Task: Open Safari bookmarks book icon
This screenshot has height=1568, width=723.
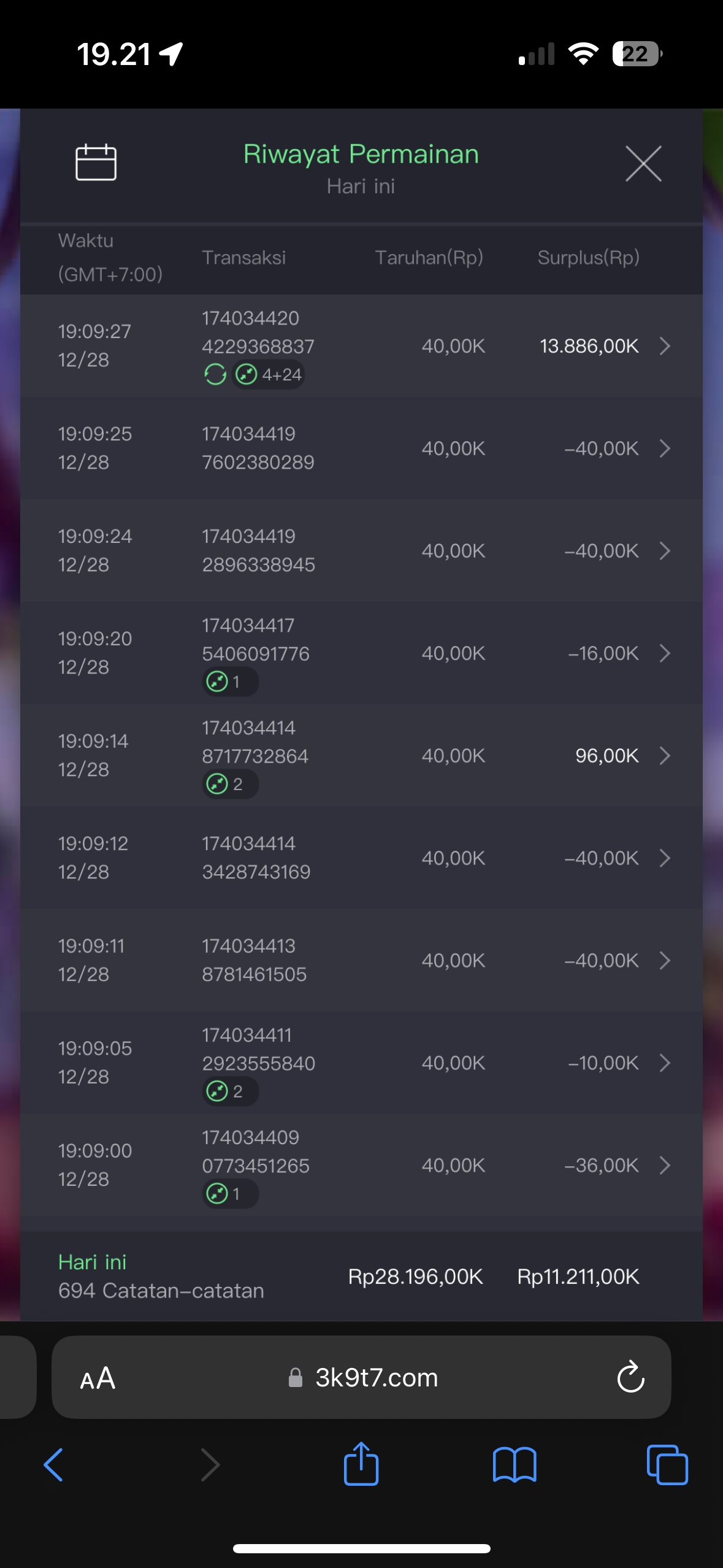Action: point(514,1464)
